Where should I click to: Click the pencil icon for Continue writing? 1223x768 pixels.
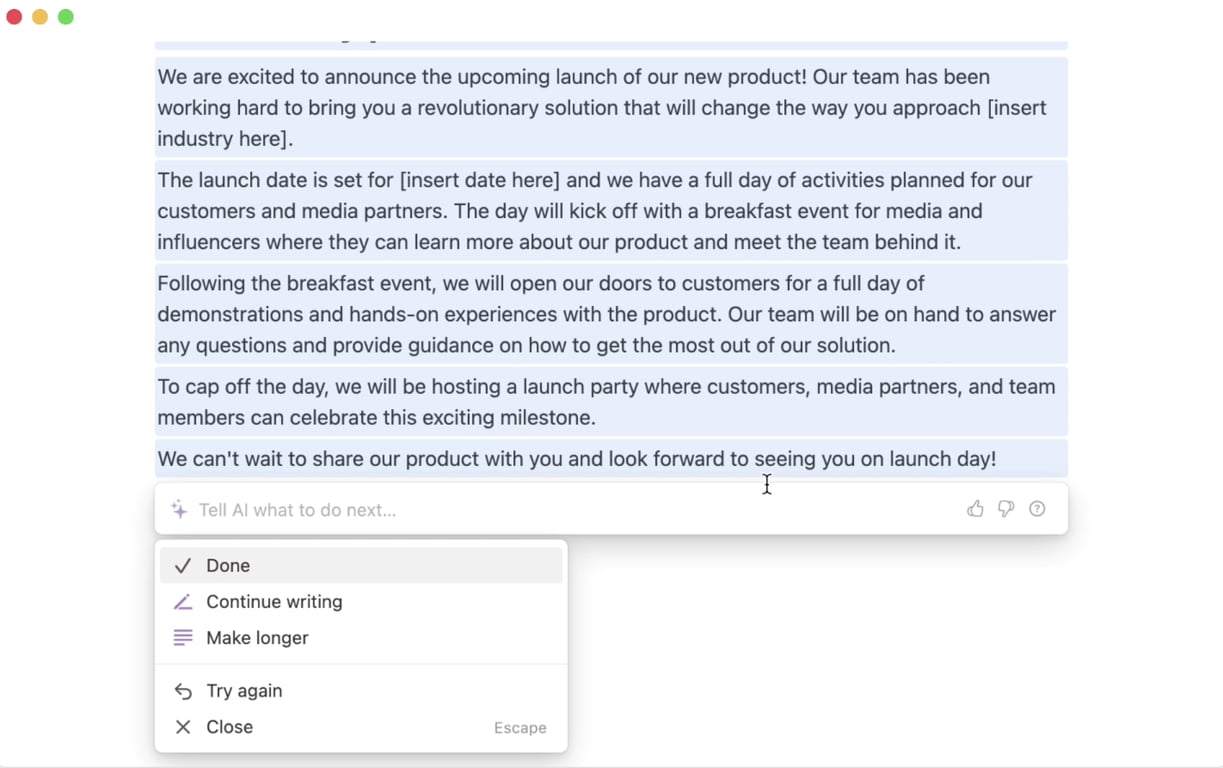click(183, 602)
